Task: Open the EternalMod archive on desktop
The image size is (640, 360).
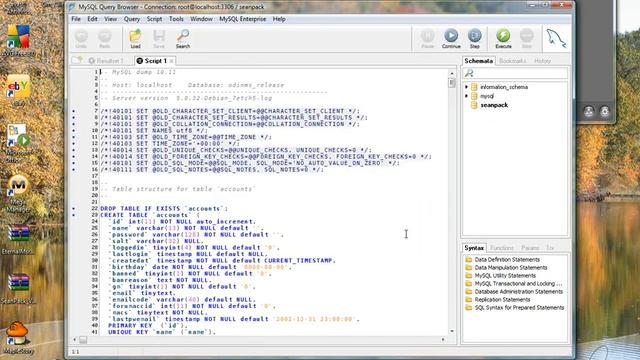Action: point(18,239)
